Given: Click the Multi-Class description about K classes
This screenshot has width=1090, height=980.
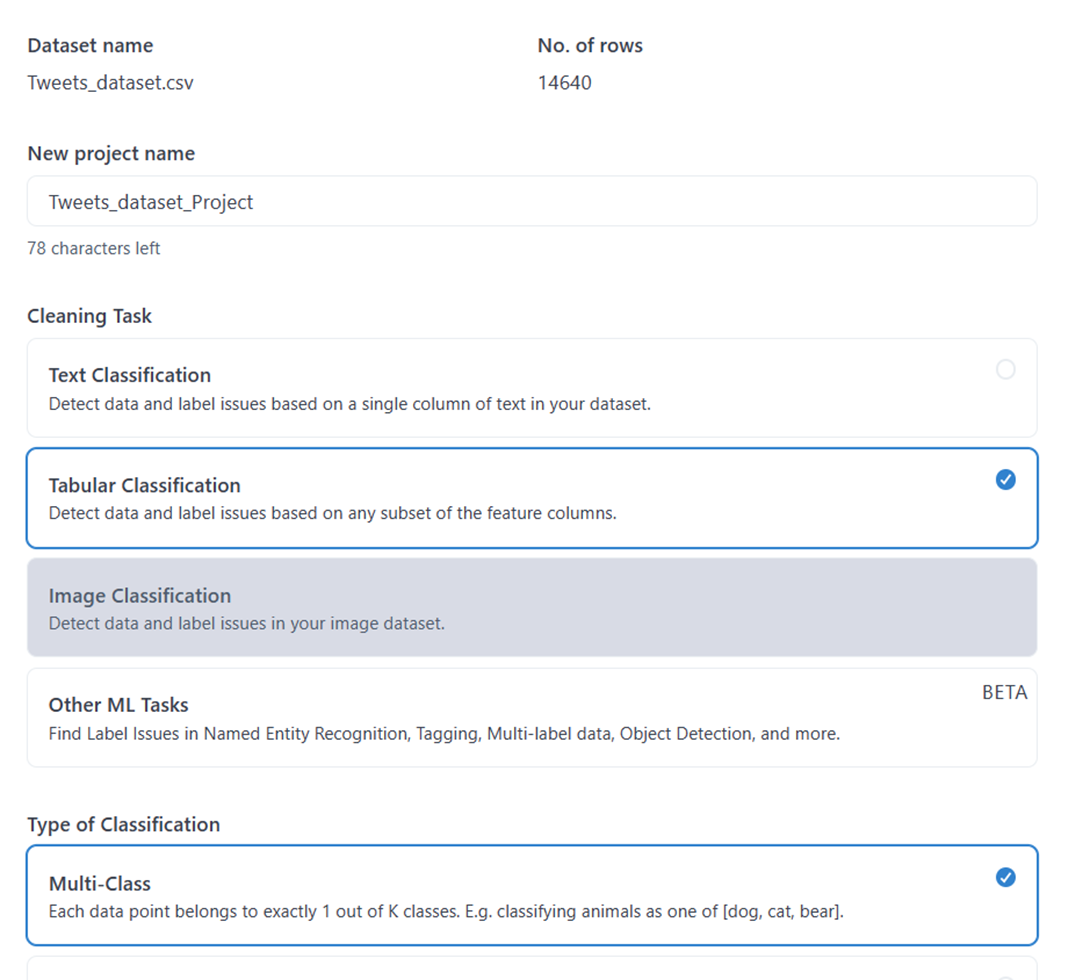Looking at the screenshot, I should coord(446,911).
